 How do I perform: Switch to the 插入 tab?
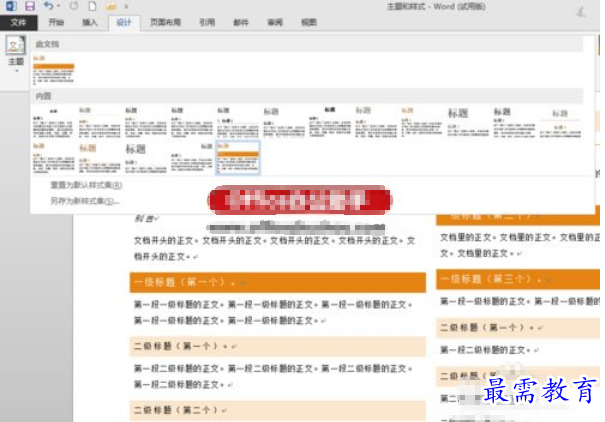click(90, 22)
